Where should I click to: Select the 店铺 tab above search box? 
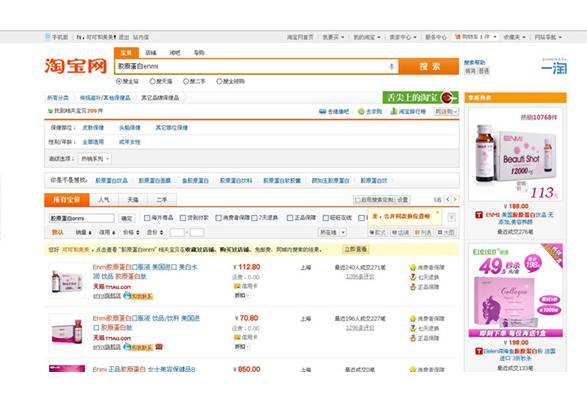click(x=150, y=53)
